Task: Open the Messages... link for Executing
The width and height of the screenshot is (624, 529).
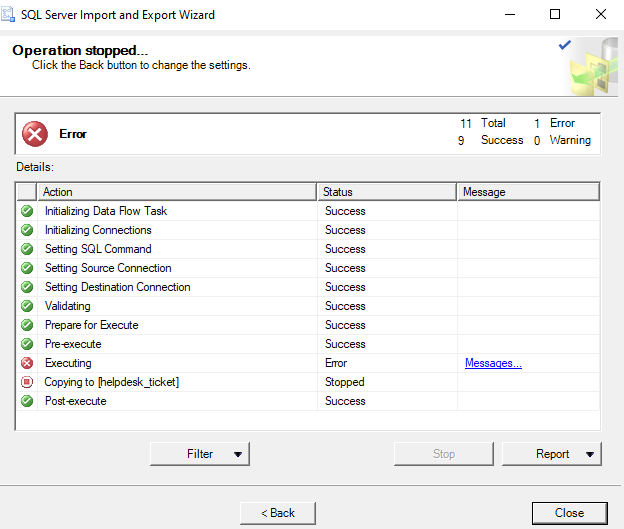Action: pos(493,363)
